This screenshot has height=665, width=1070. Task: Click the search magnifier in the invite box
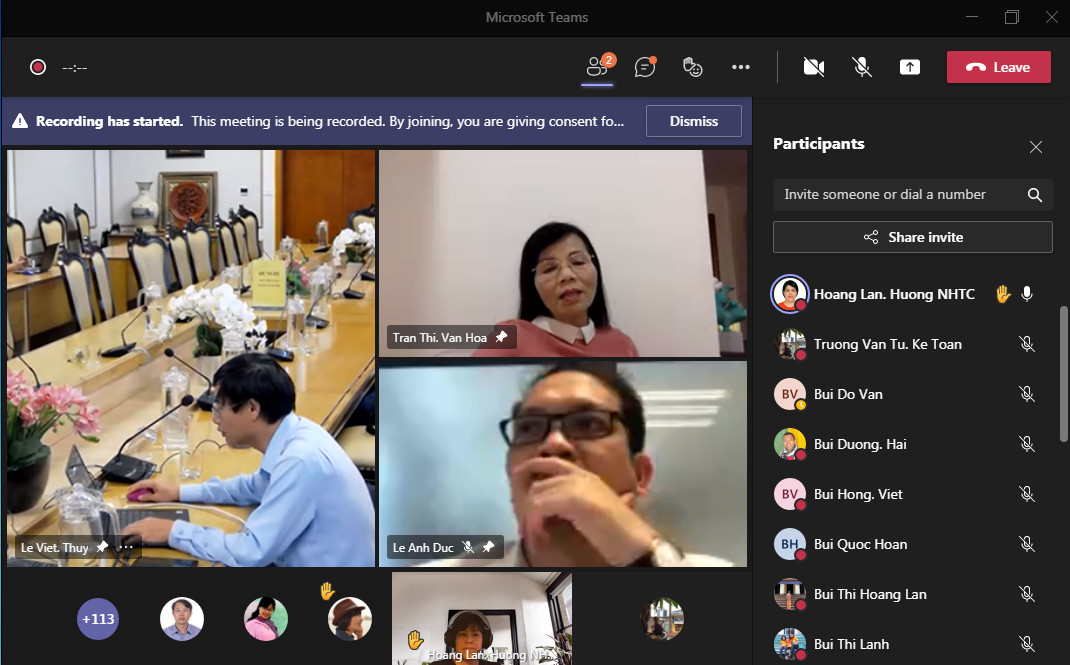click(1035, 195)
